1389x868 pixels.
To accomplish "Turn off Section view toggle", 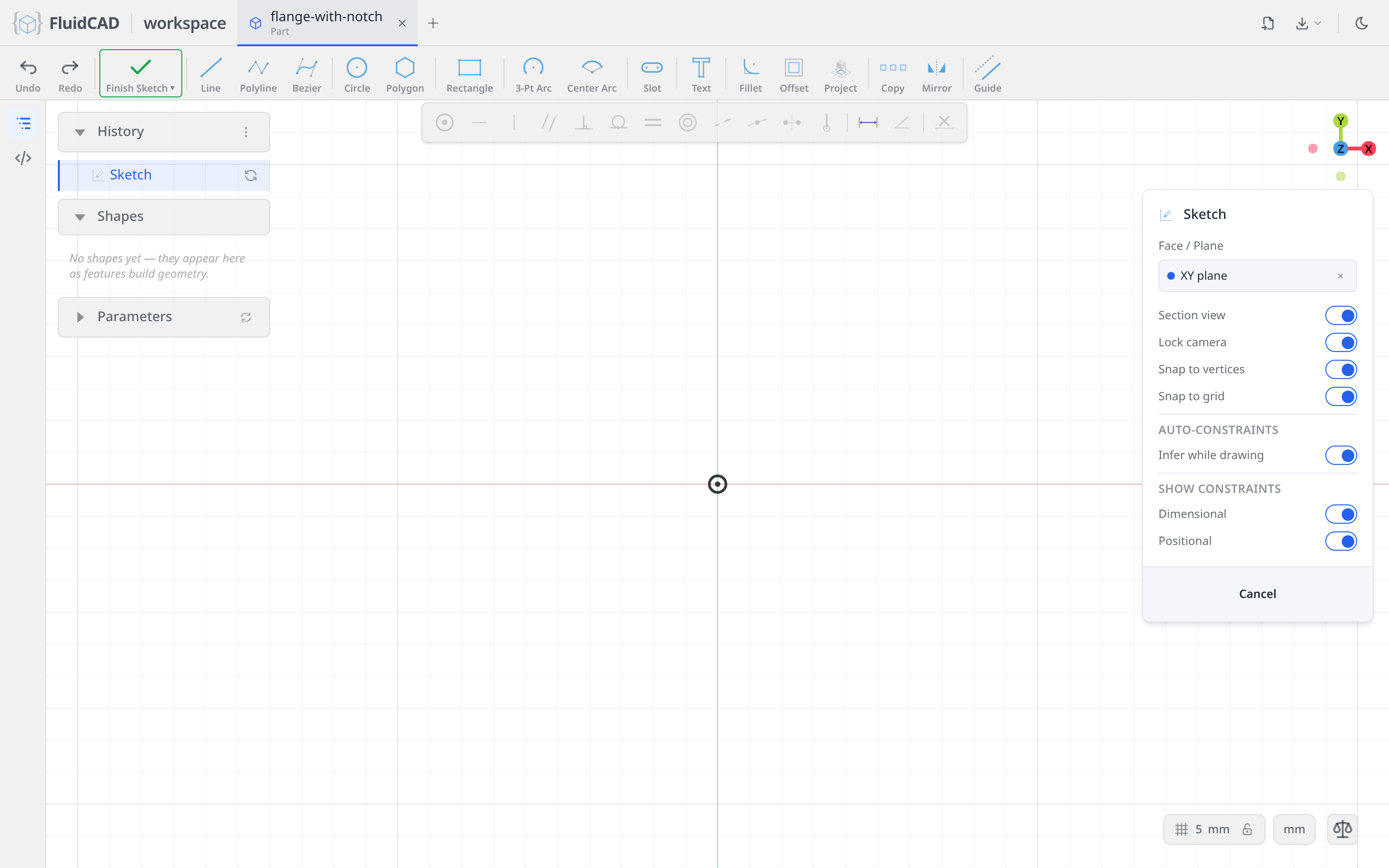I will pos(1341,315).
